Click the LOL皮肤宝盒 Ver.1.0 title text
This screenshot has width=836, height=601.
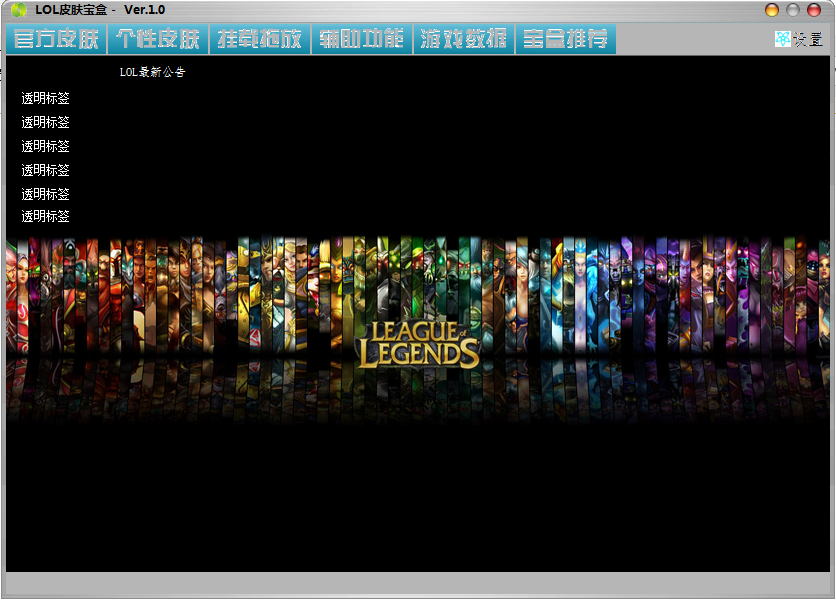(100, 10)
